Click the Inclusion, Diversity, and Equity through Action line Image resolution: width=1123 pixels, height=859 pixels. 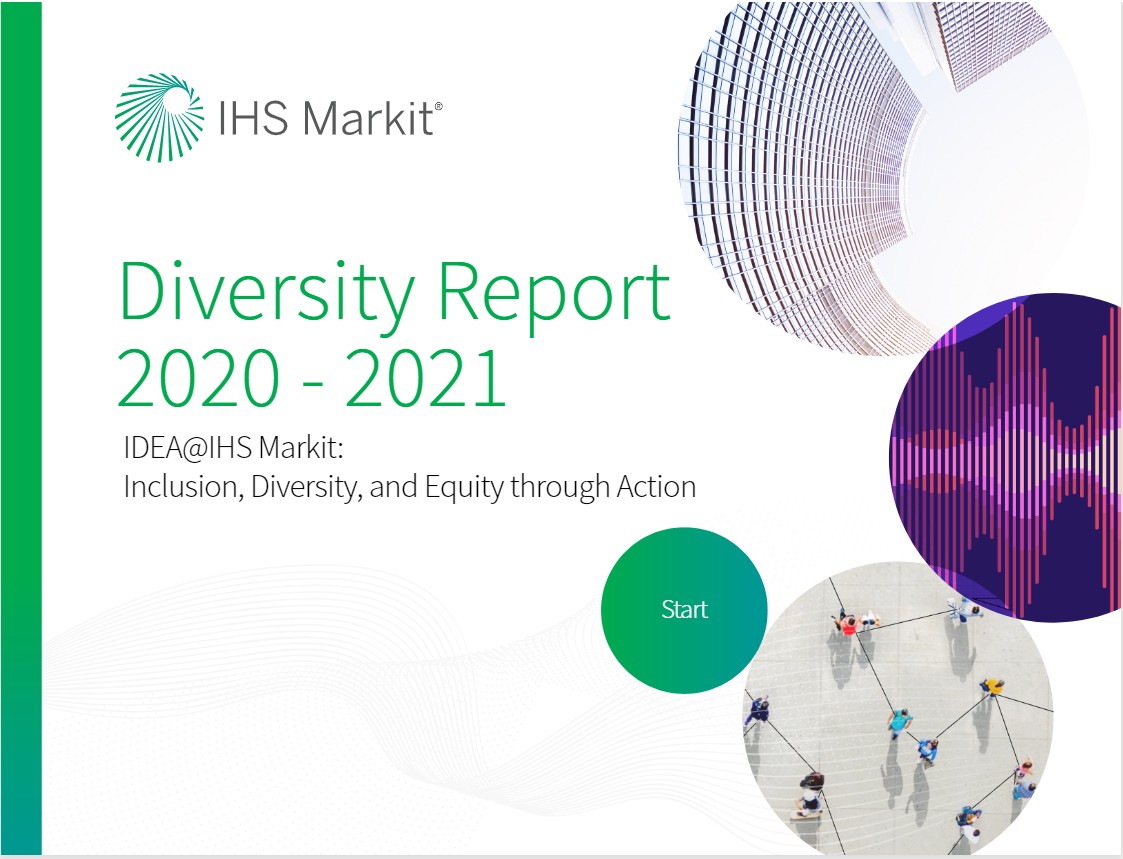pyautogui.click(x=410, y=487)
